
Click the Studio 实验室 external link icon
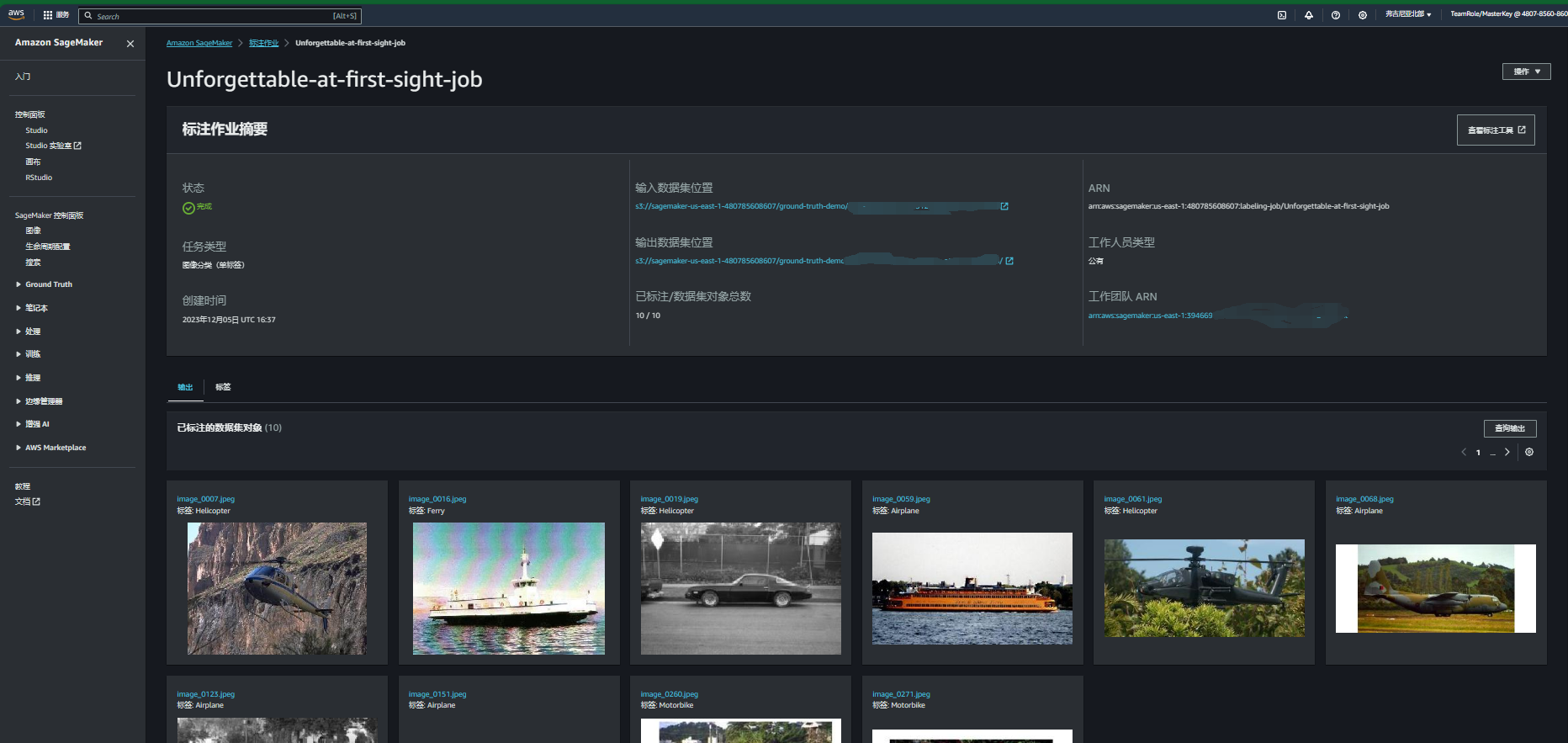[77, 146]
